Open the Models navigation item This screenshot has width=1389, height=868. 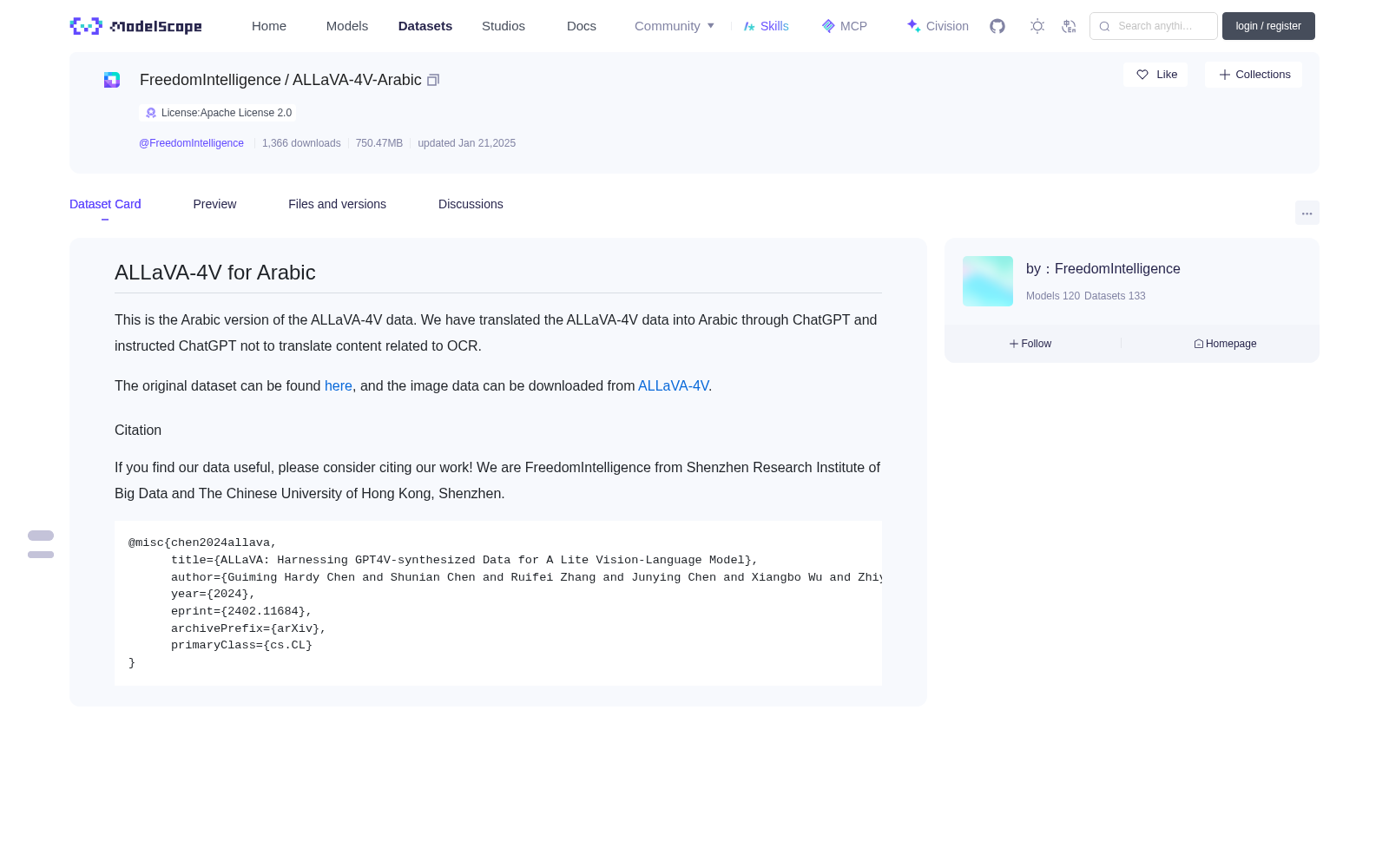click(x=347, y=26)
